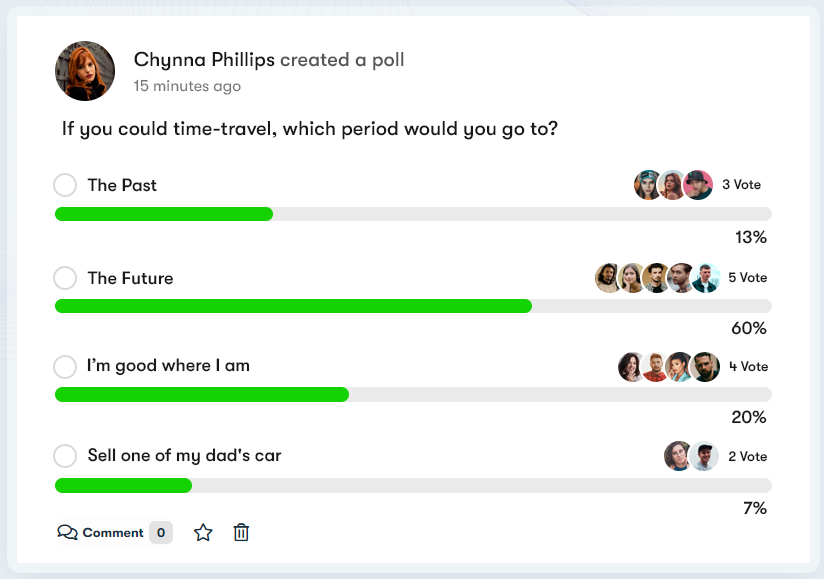The image size is (824, 579).
Task: Star the poll using the star icon
Action: click(203, 532)
